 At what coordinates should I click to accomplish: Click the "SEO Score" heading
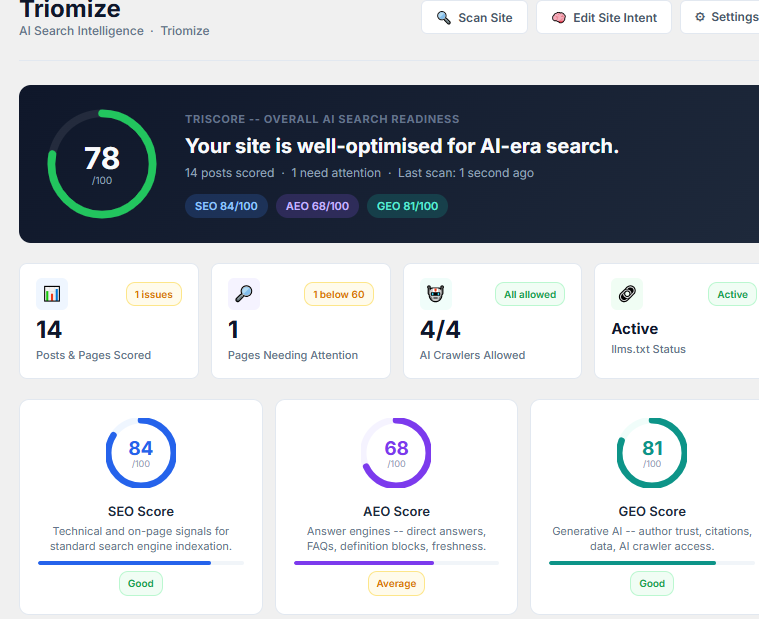click(x=141, y=511)
